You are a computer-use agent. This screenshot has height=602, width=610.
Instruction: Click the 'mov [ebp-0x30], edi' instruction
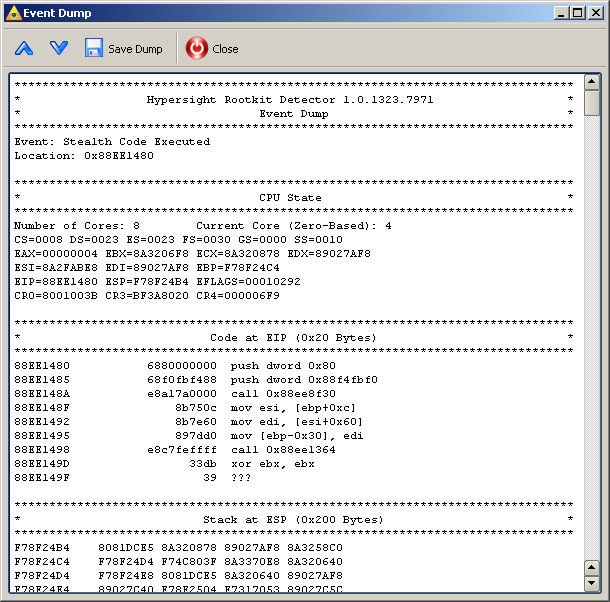(297, 436)
